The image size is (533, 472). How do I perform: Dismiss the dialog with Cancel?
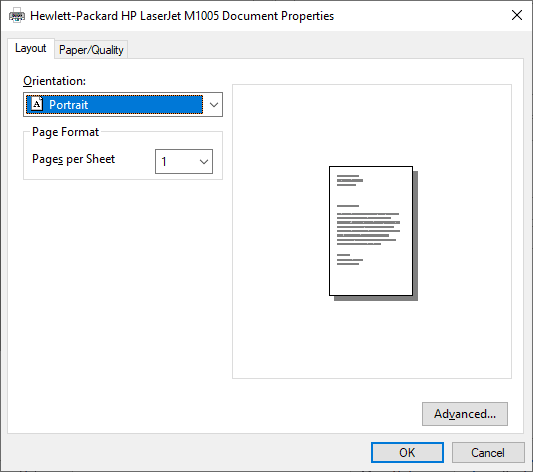[x=488, y=453]
